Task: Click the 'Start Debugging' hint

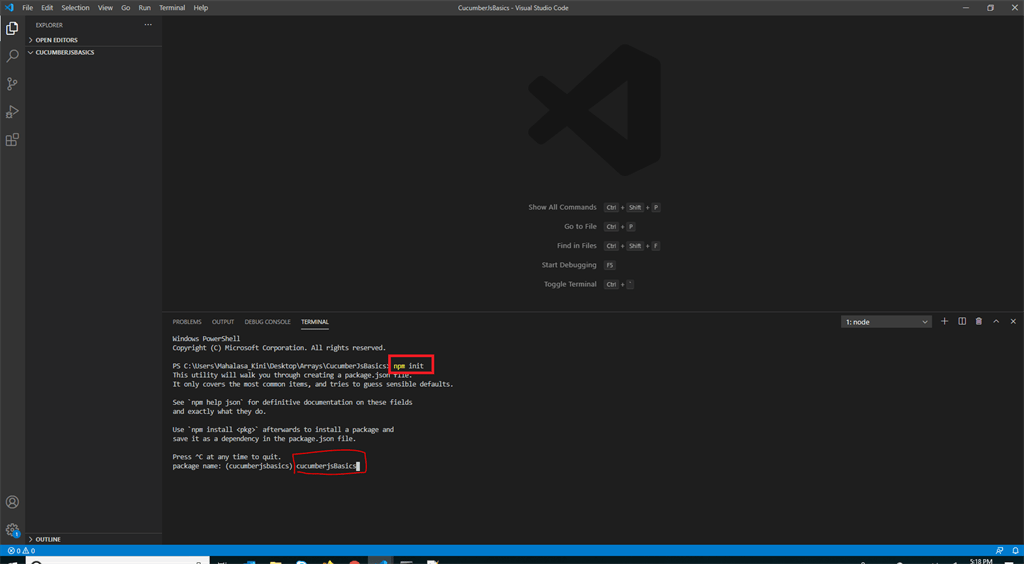Action: [569, 265]
